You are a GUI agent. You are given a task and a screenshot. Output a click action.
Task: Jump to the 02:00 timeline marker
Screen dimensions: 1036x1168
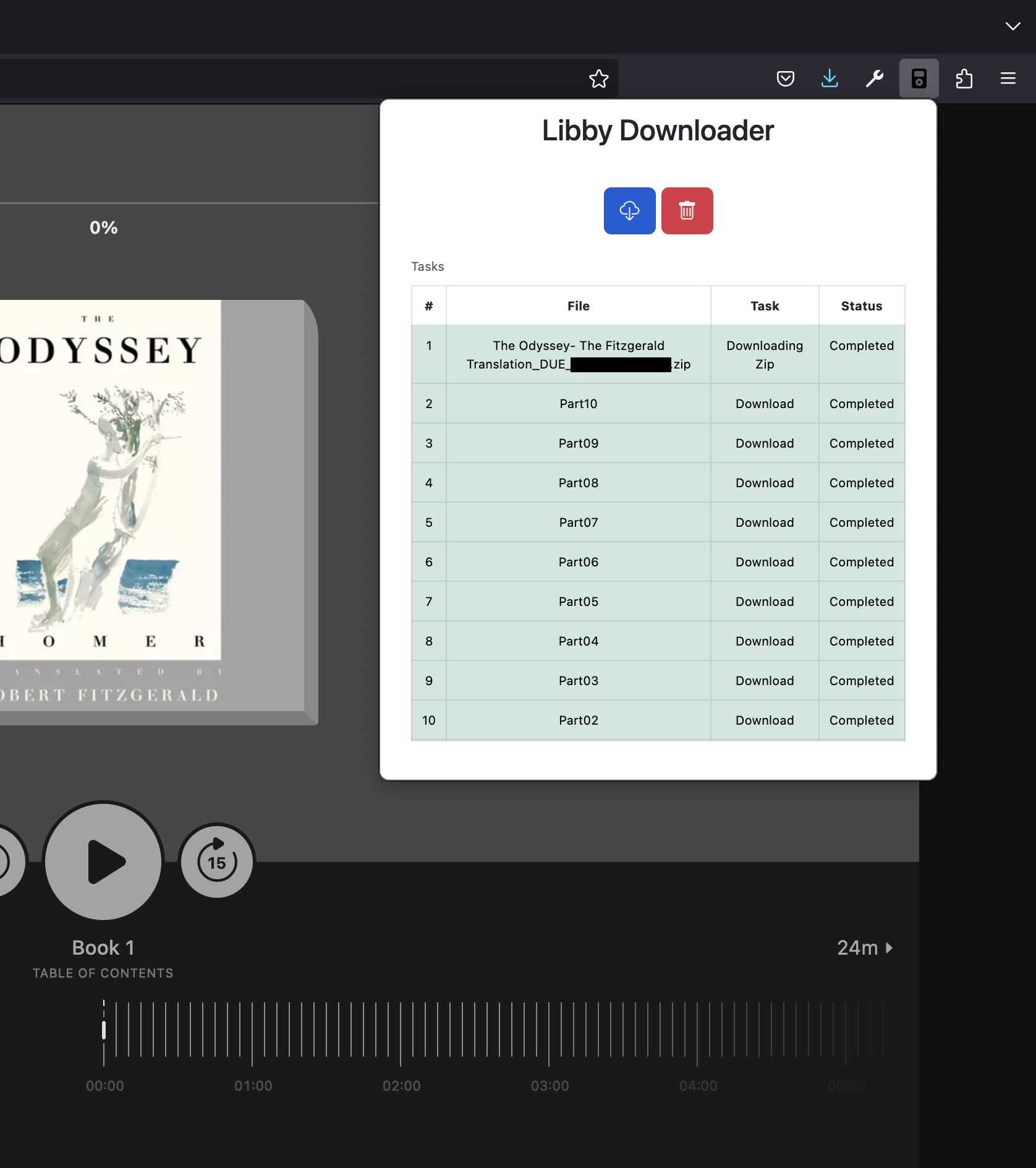401,1086
